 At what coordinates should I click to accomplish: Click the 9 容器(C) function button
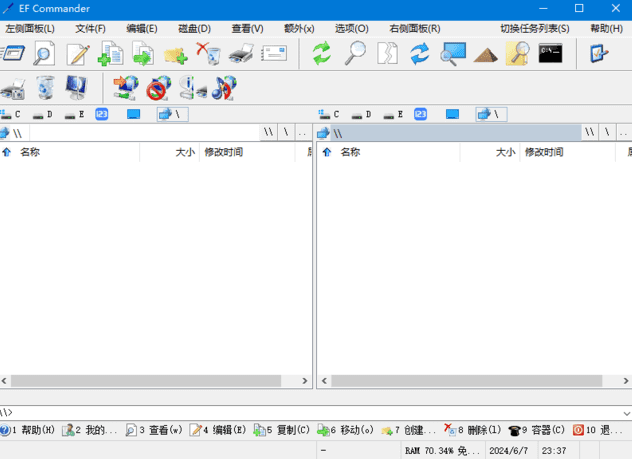536,430
